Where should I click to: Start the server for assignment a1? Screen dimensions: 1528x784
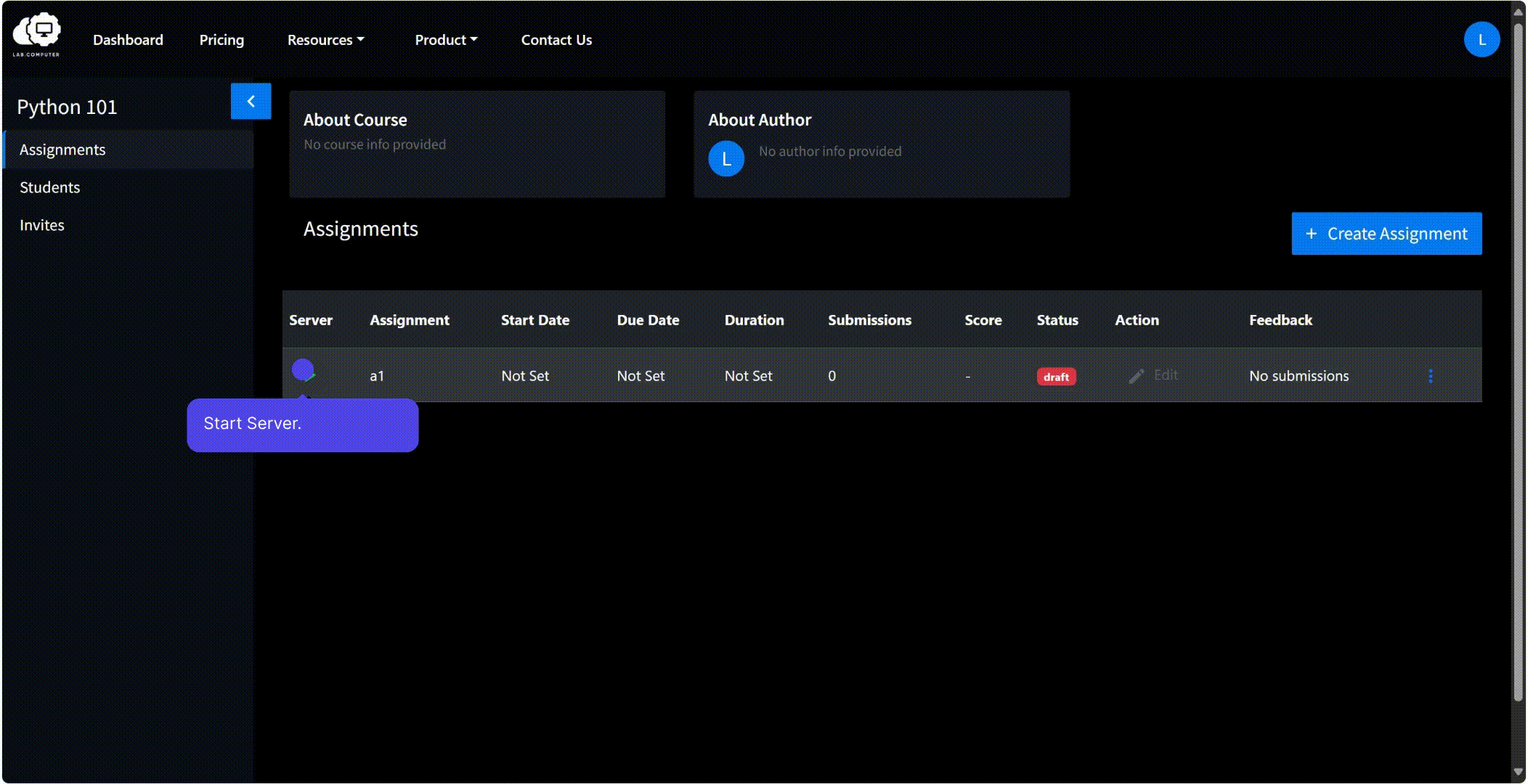coord(303,370)
